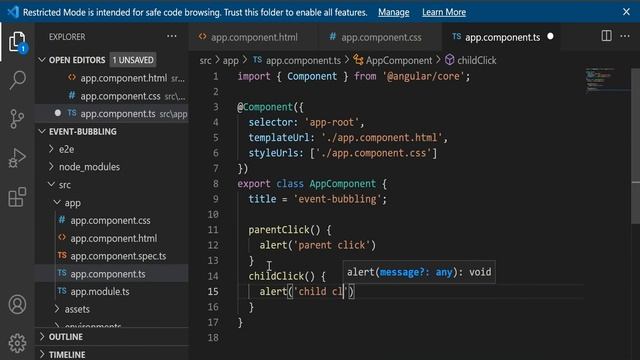Open the Explorer view in activity bar

tap(17, 42)
